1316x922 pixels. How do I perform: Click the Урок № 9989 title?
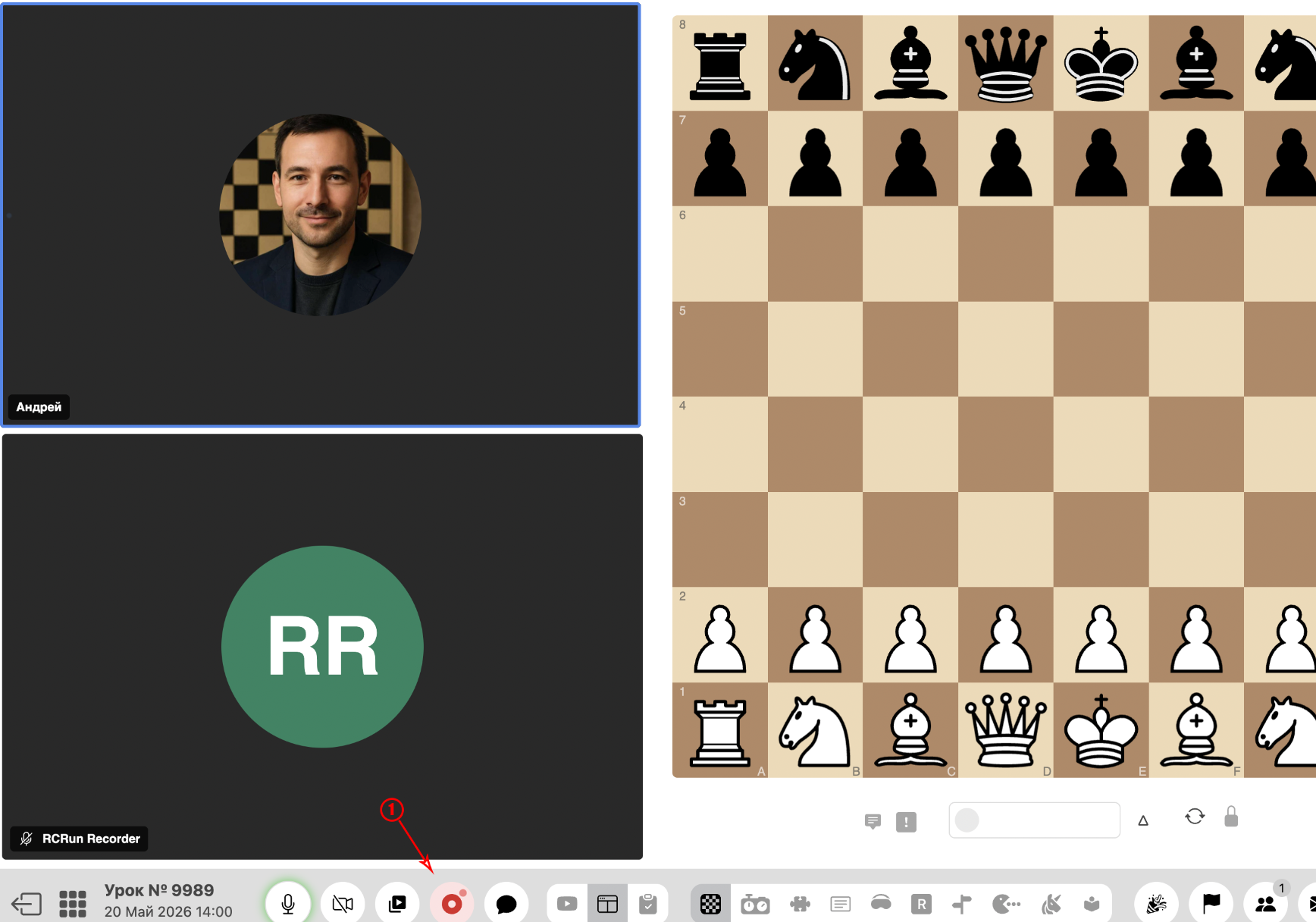159,890
